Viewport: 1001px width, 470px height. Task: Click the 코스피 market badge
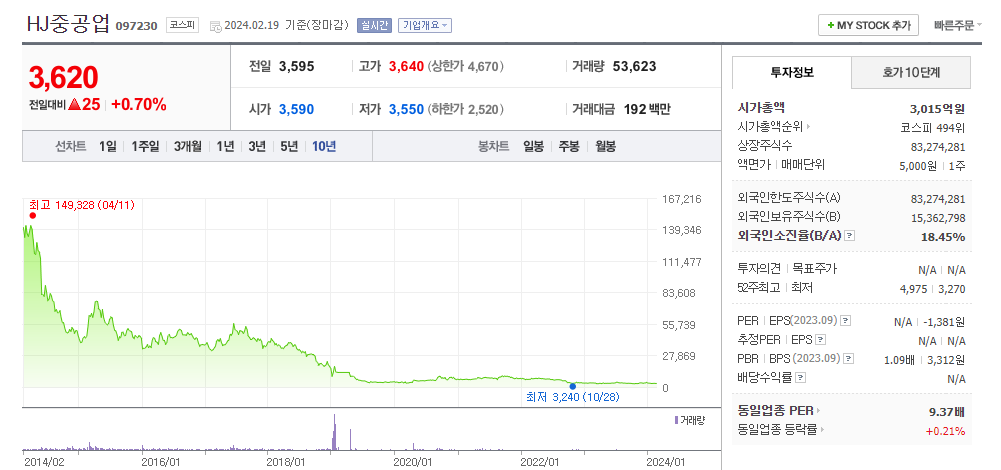click(x=183, y=26)
